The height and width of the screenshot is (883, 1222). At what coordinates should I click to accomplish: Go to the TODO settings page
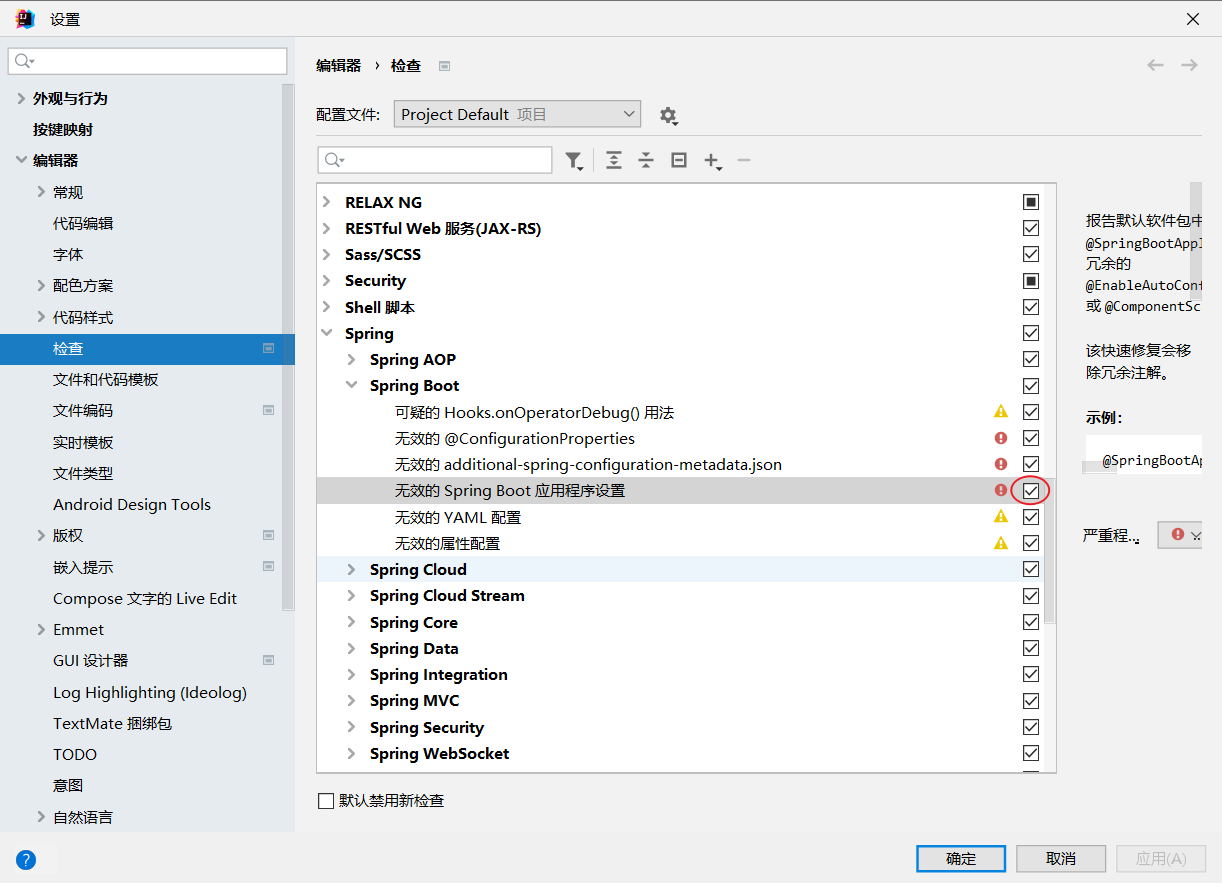coord(75,754)
